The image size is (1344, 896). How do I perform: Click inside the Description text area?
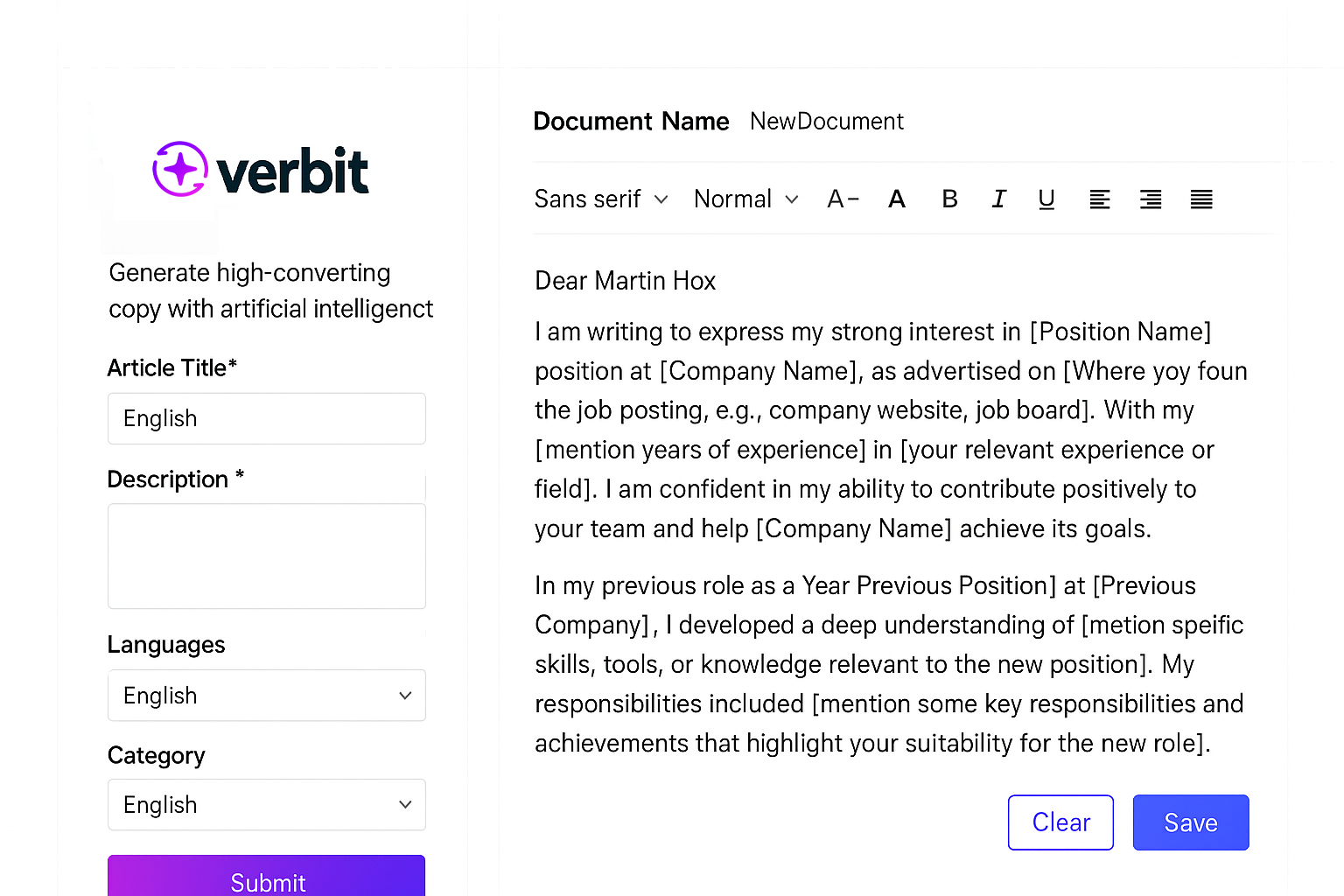(x=267, y=556)
